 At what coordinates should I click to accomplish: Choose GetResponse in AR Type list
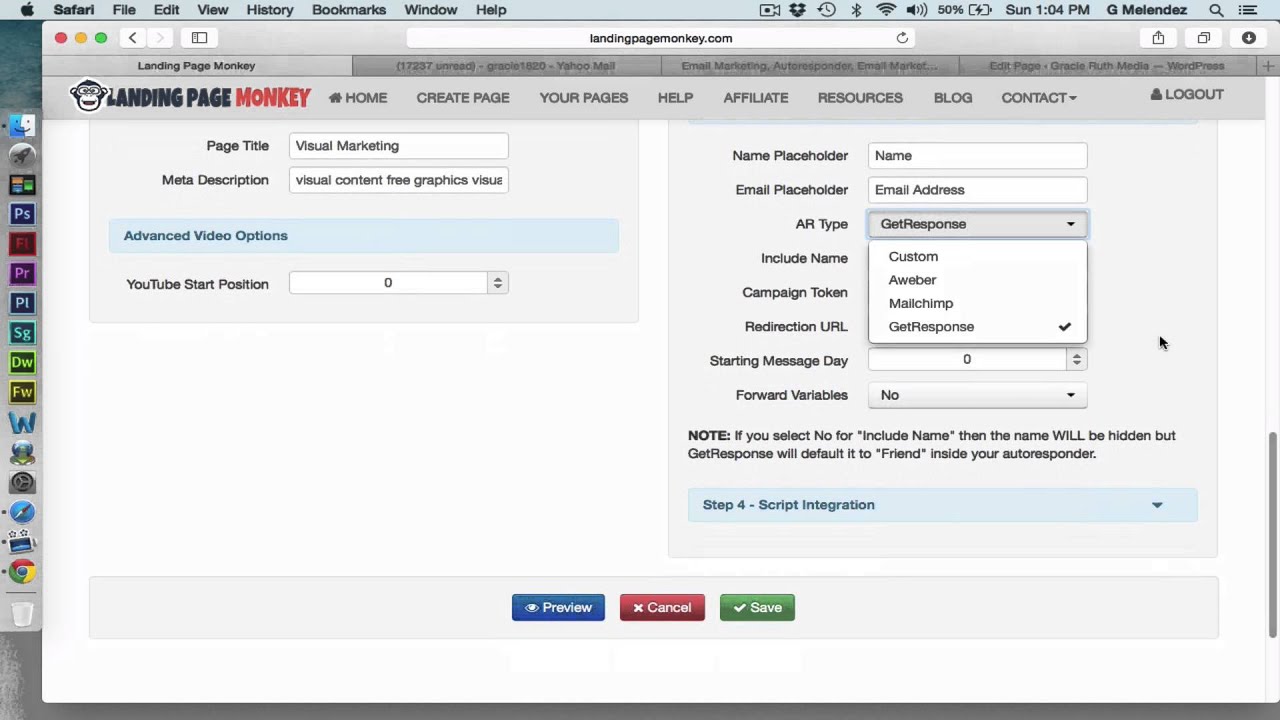pyautogui.click(x=977, y=327)
